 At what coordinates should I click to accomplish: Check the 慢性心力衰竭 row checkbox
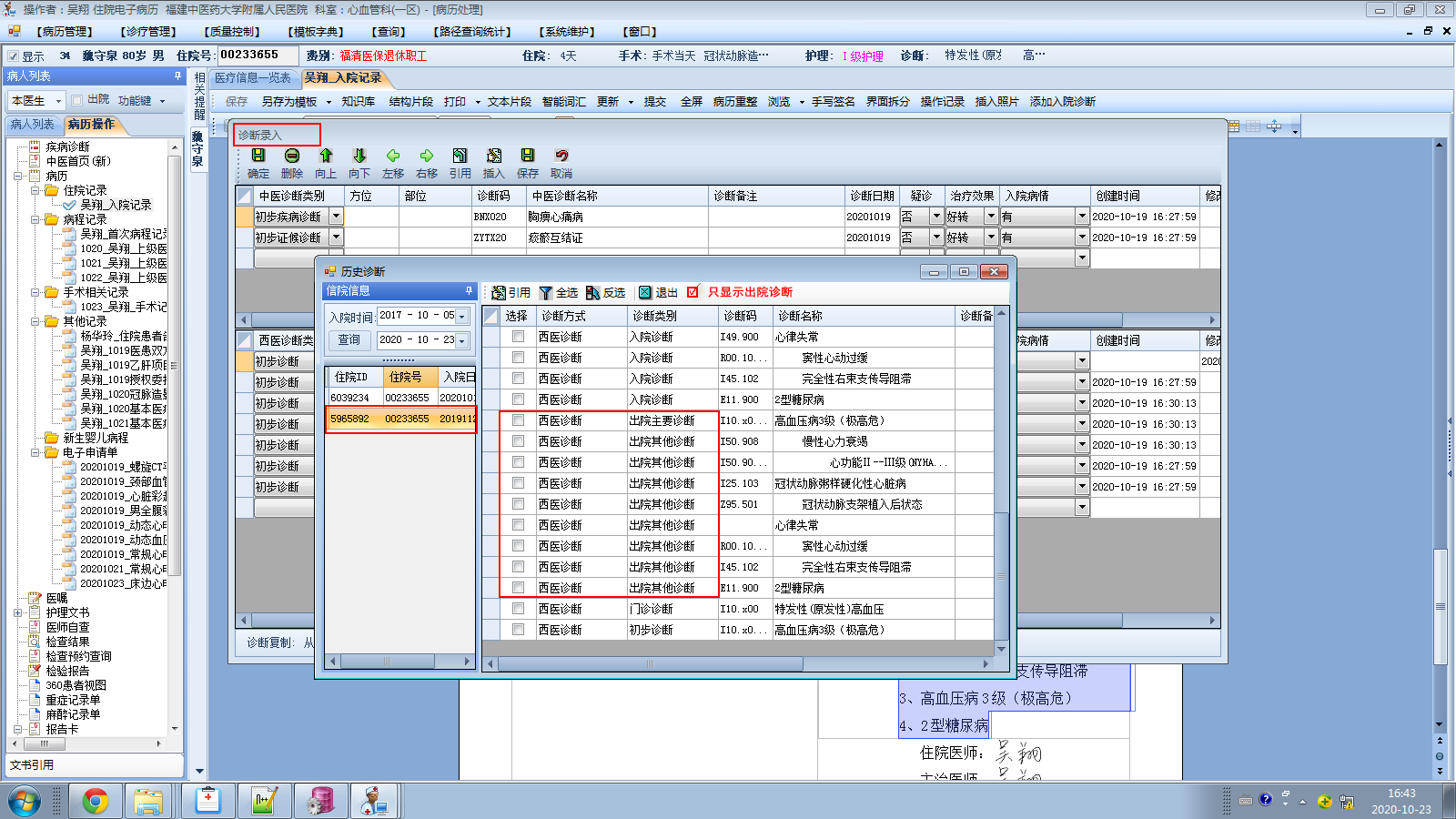click(x=518, y=441)
